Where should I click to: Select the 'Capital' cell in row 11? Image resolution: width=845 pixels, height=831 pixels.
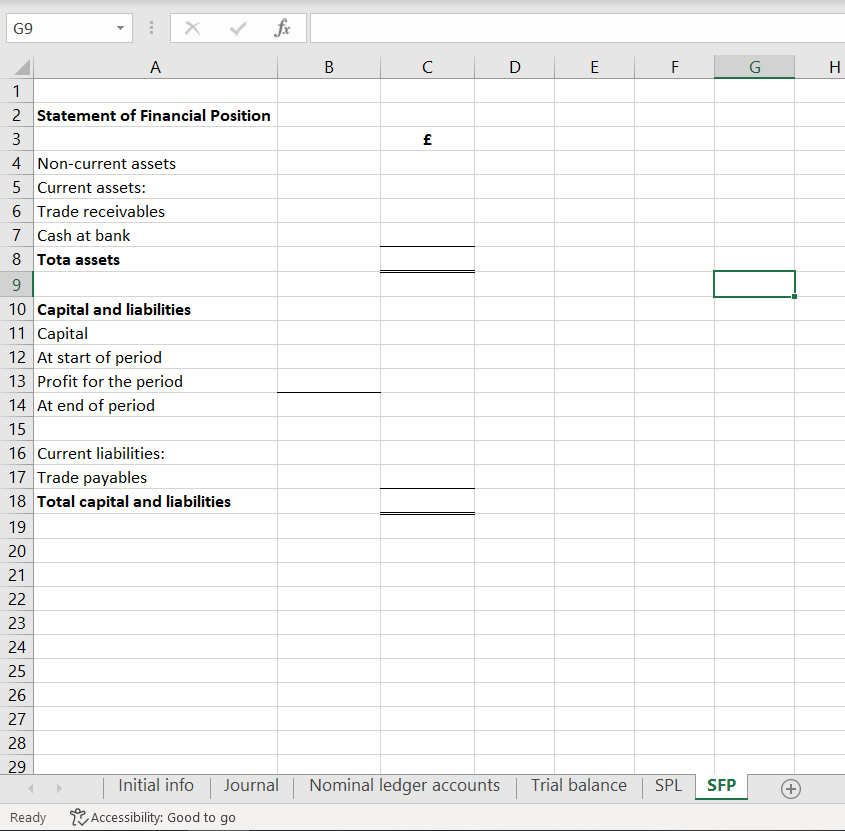(155, 334)
